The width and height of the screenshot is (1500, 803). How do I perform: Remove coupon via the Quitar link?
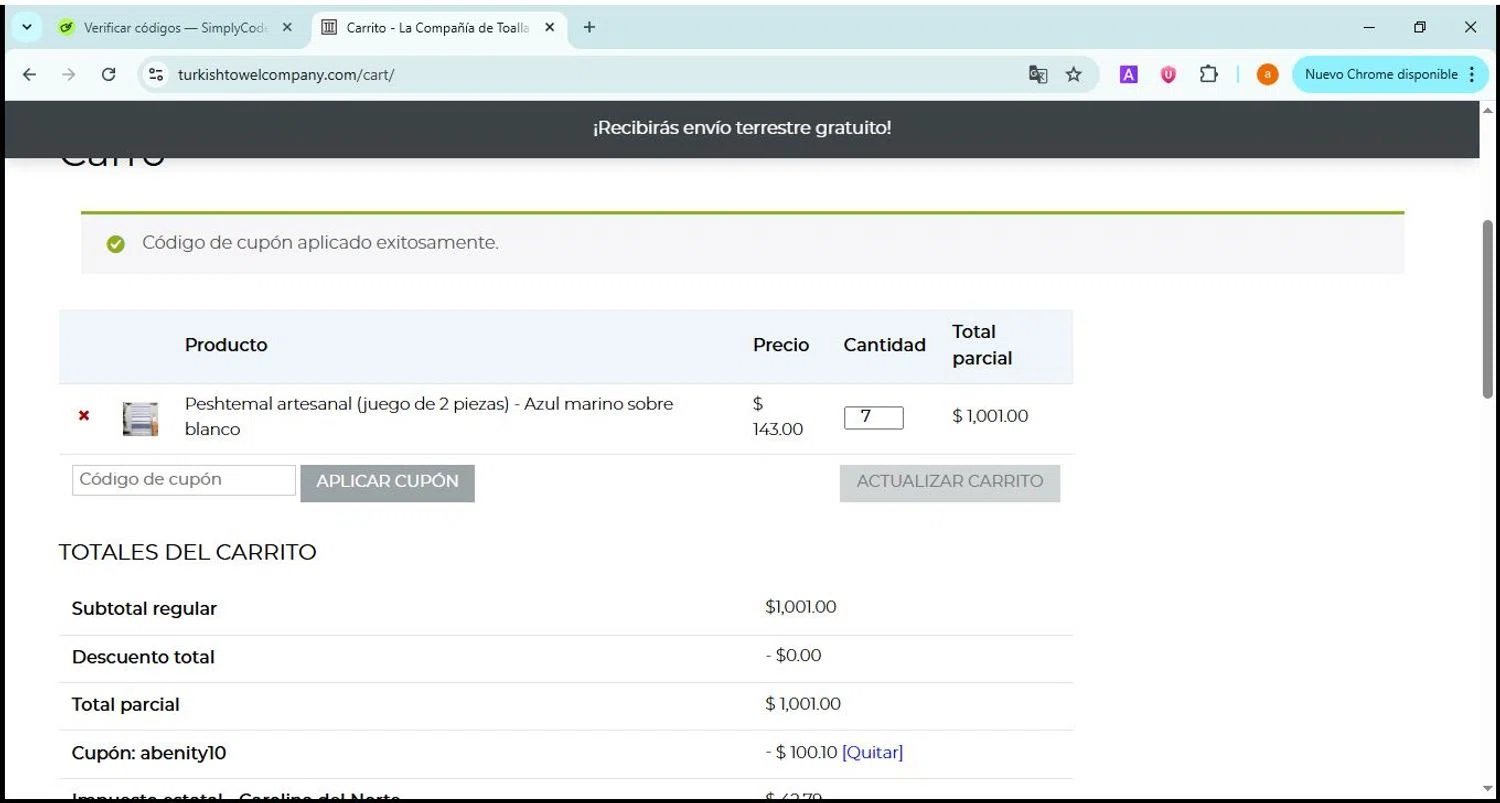872,753
